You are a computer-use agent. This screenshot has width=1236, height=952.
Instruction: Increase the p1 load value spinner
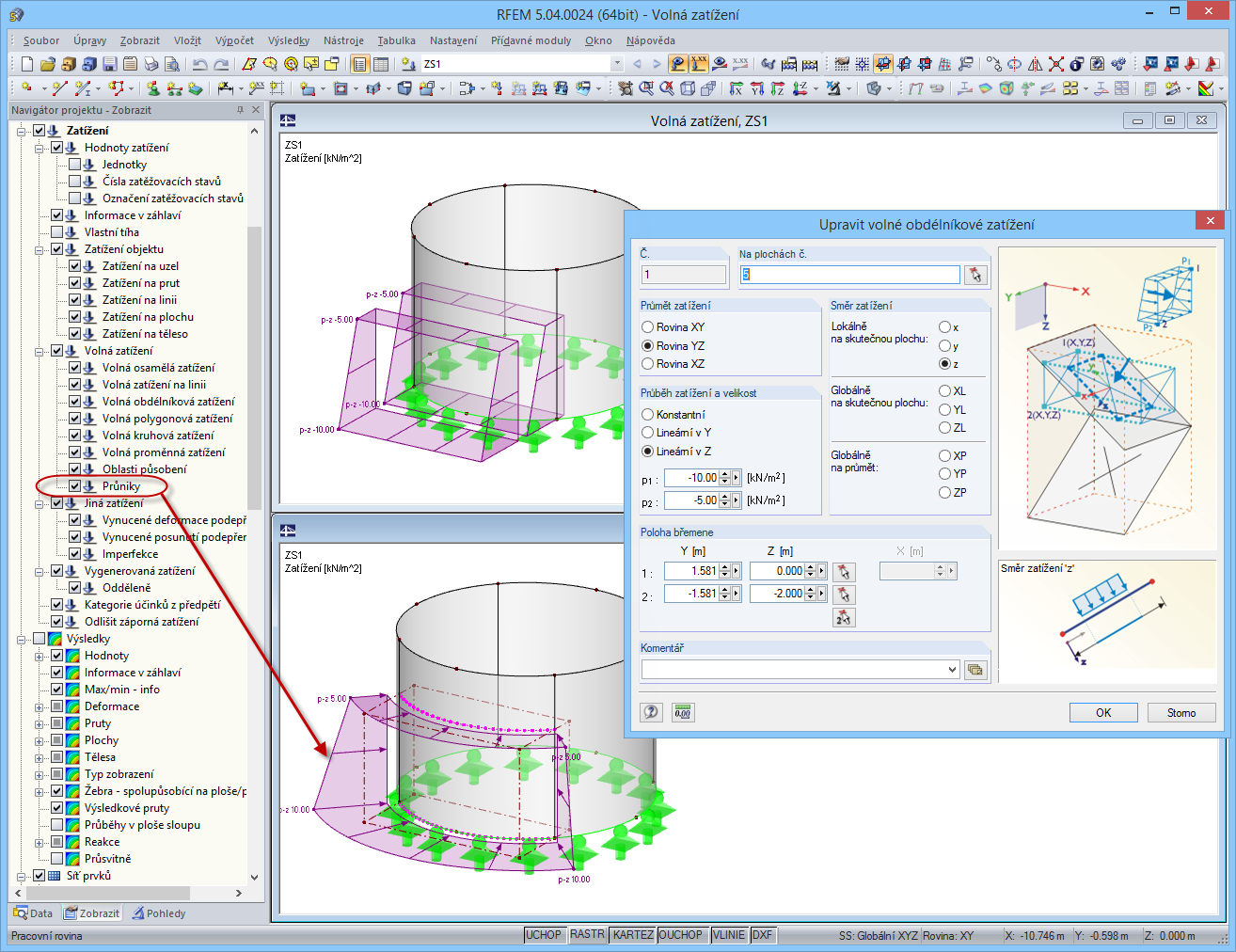[x=724, y=474]
